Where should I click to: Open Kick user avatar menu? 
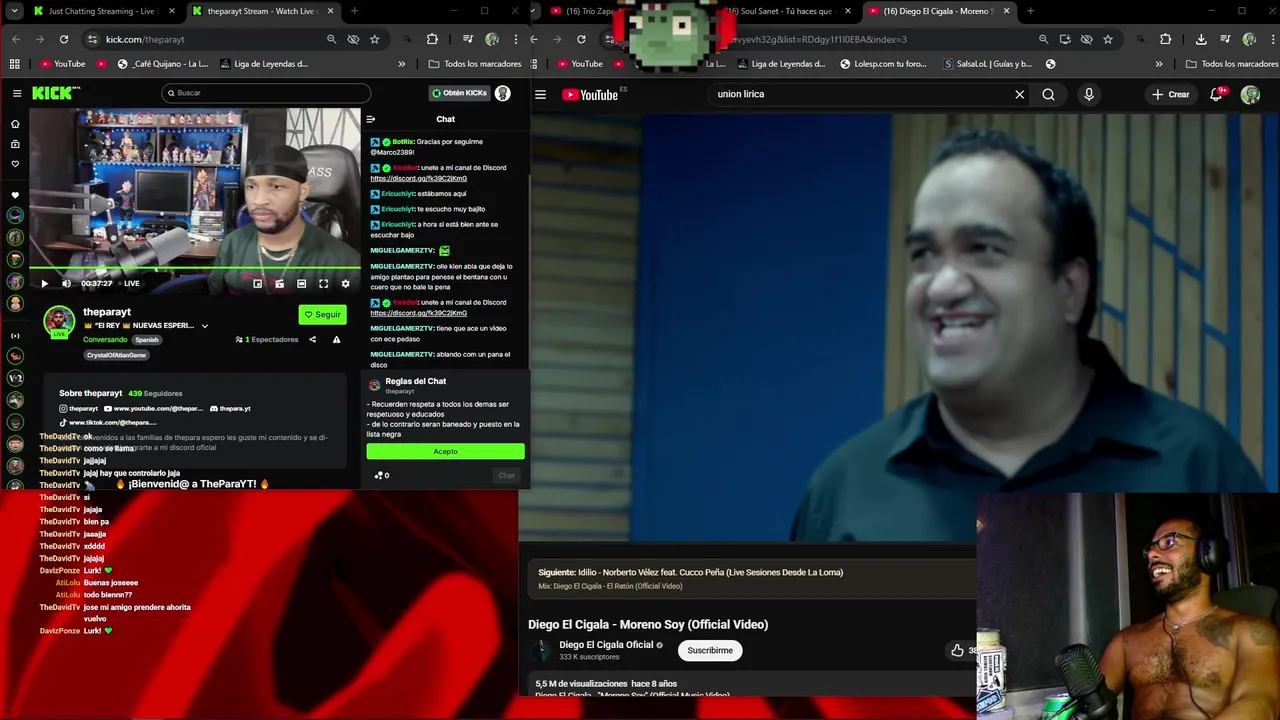(x=503, y=93)
